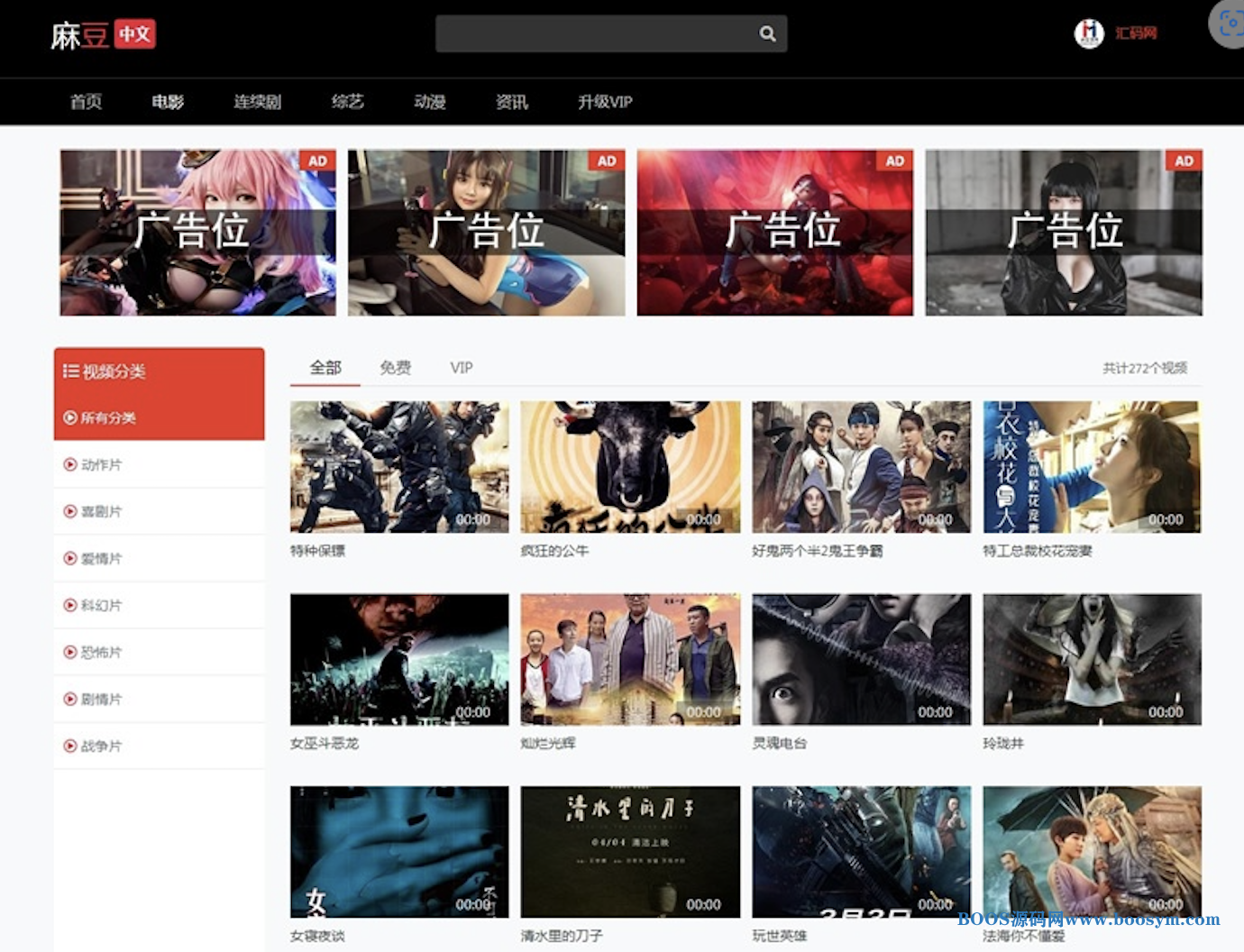Screen dimensions: 1244x952
Task: Click the 汇码网 username link
Action: pyautogui.click(x=1136, y=33)
